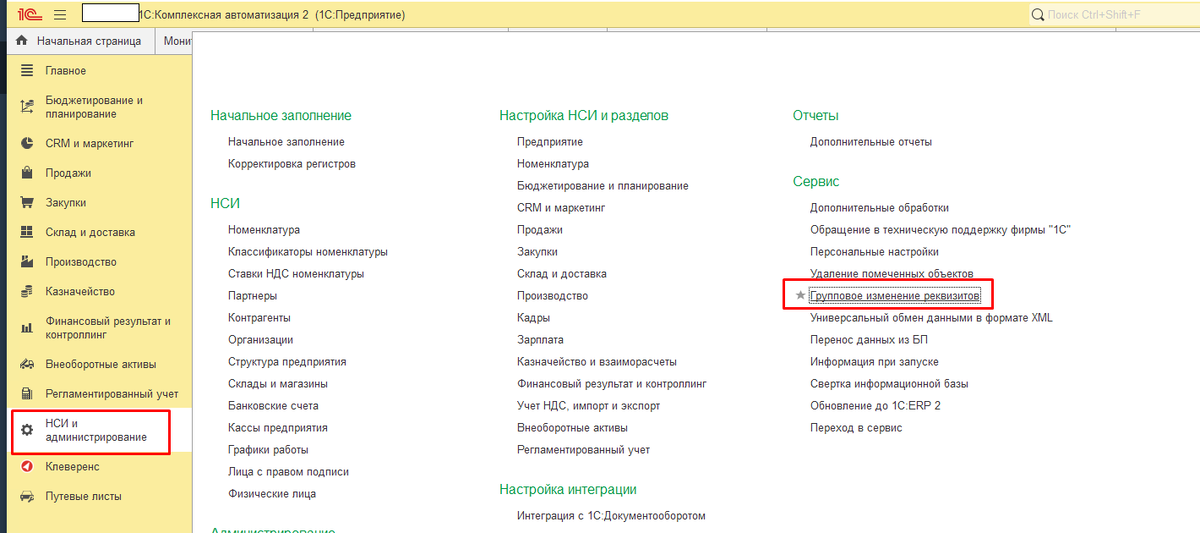Image resolution: width=1200 pixels, height=533 pixels.
Task: Open Структура предприятия link
Action: [287, 362]
